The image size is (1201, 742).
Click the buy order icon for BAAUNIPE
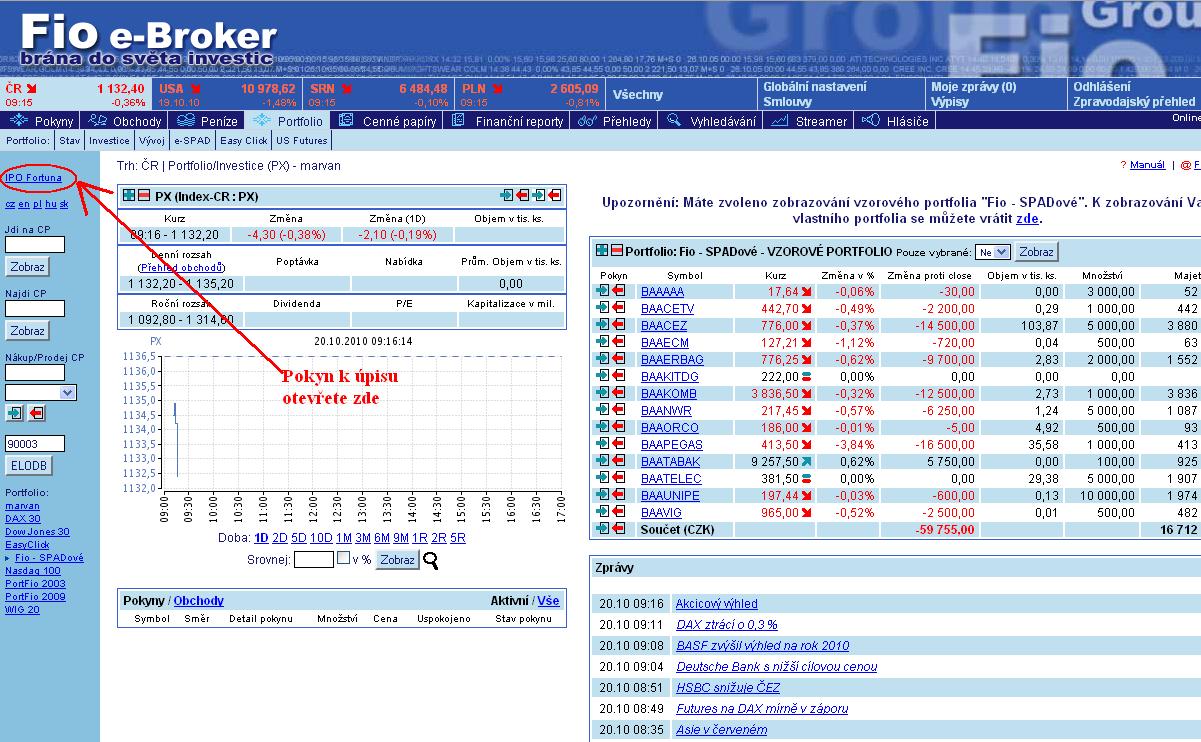(x=602, y=495)
